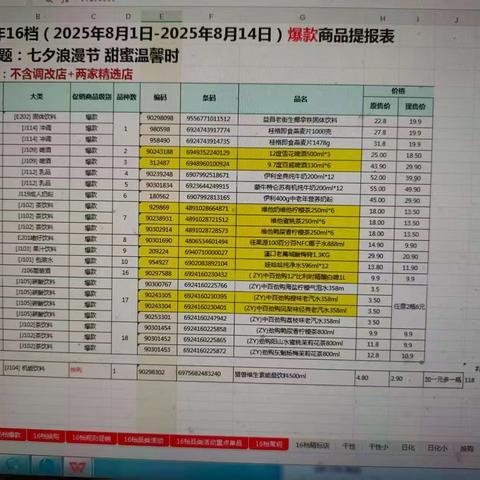Click original price cell 45.00
The image size is (480, 480).
tap(378, 200)
